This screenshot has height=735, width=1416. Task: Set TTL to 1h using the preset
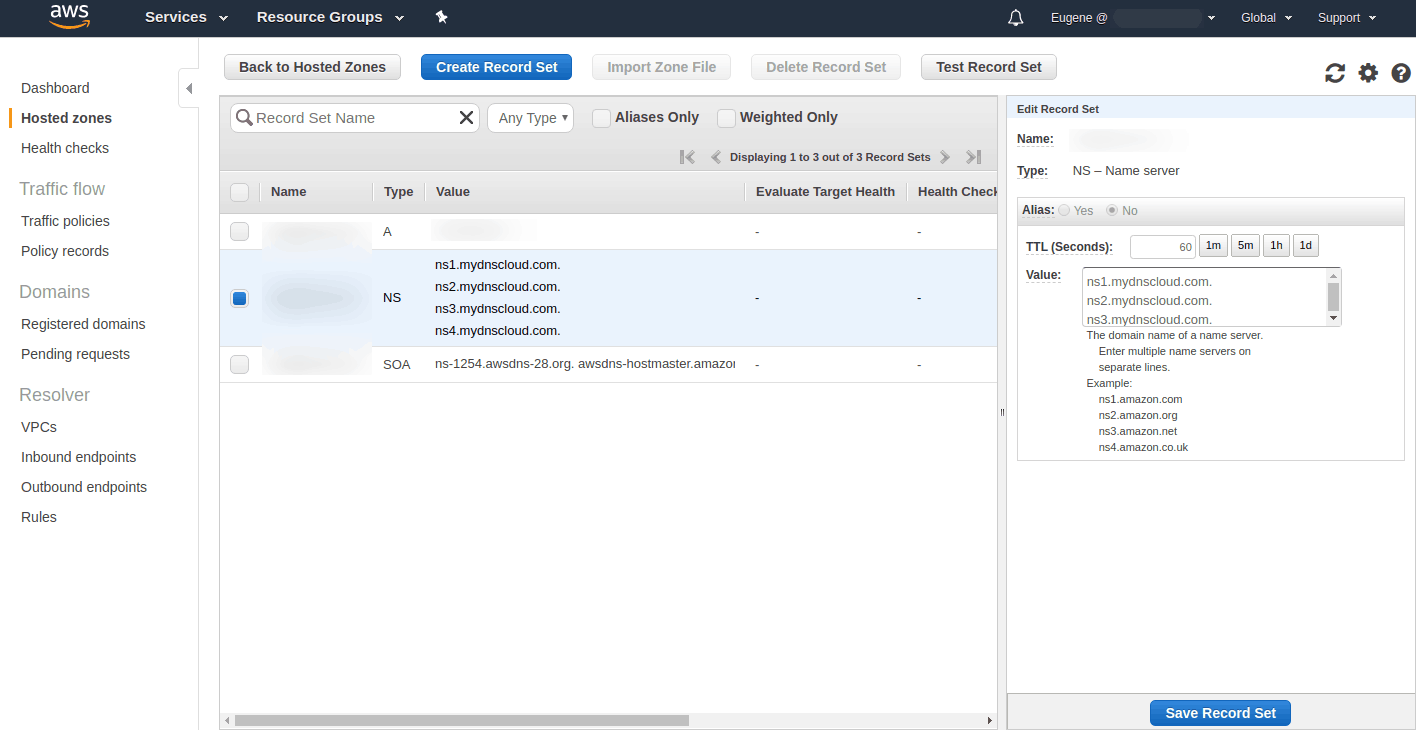tap(1276, 245)
